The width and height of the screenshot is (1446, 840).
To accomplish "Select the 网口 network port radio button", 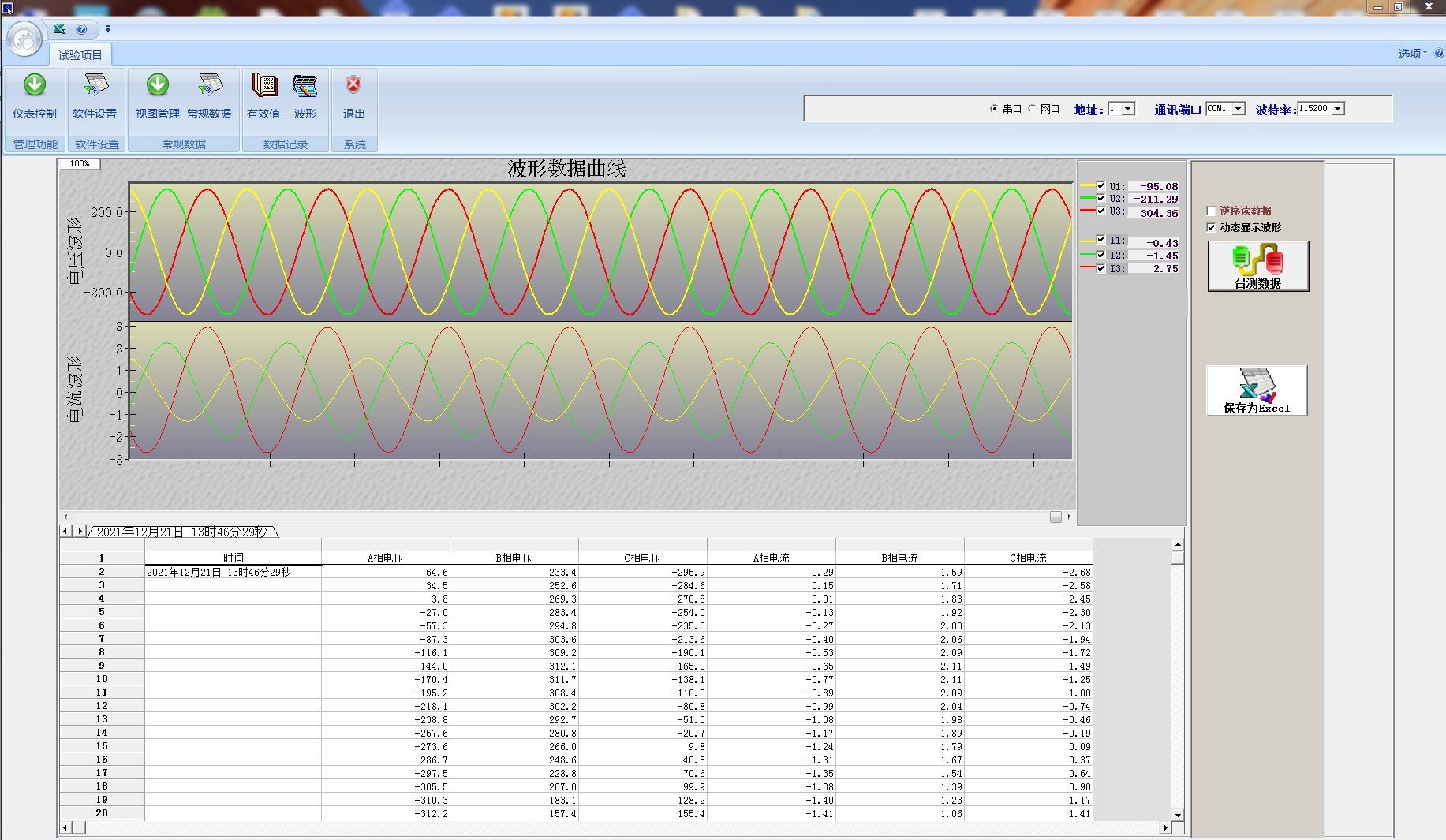I will [x=1032, y=109].
